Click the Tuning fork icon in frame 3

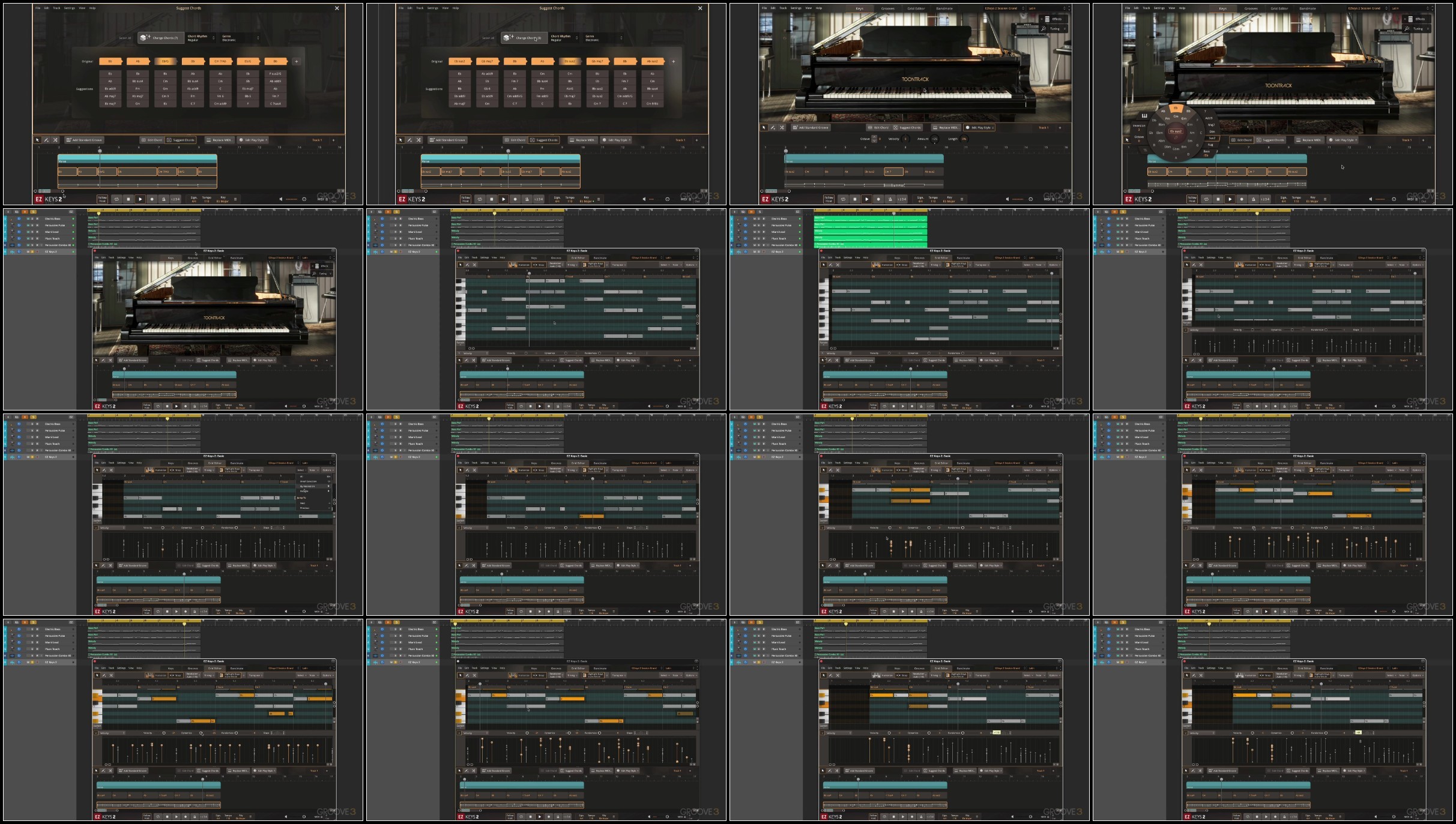point(1045,28)
